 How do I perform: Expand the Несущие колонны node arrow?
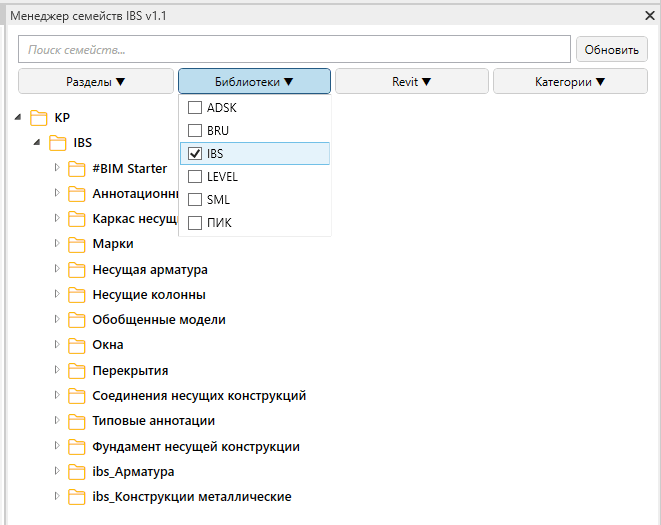pyautogui.click(x=57, y=293)
